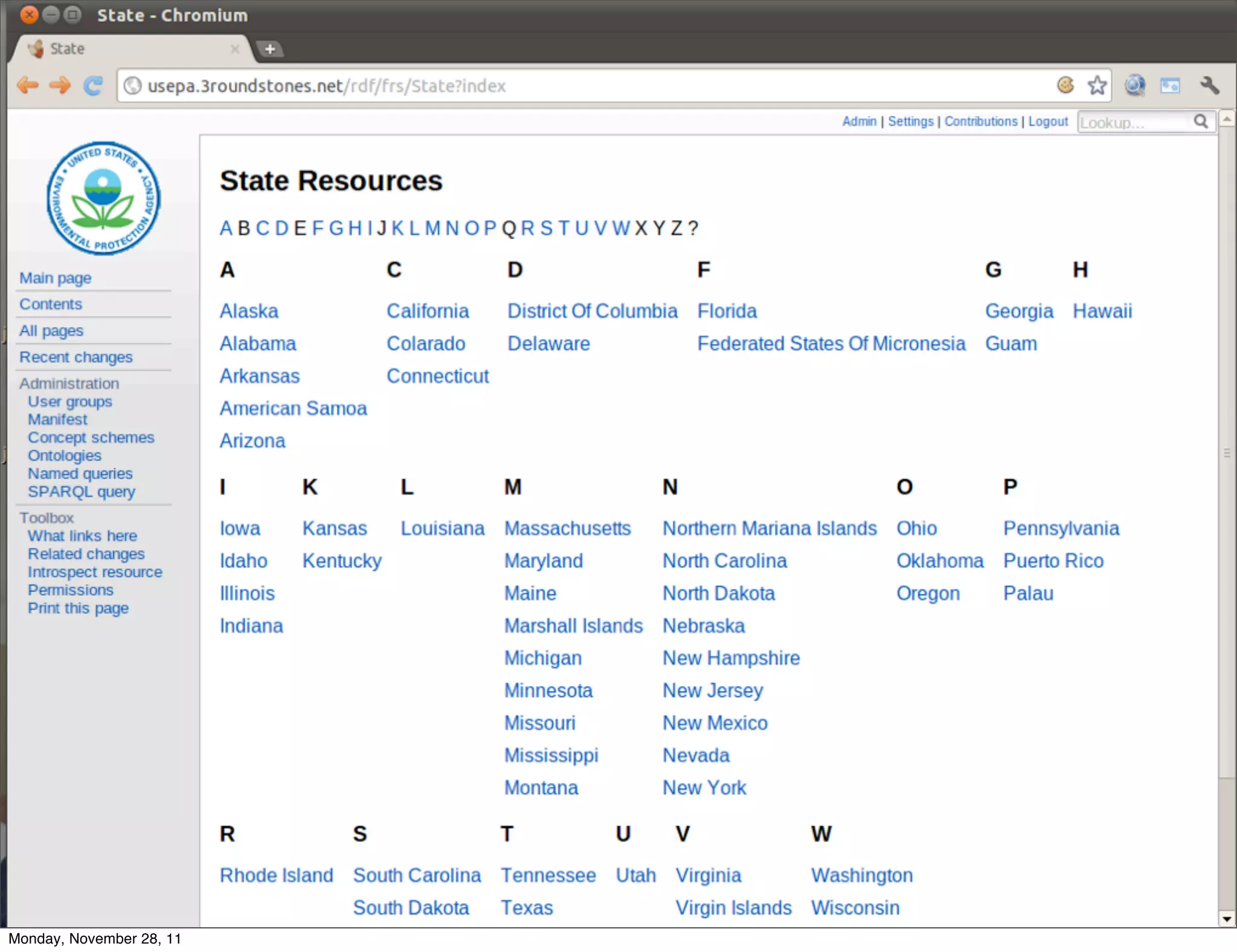The width and height of the screenshot is (1237, 952).
Task: Click the globe extension icon
Action: [x=1135, y=86]
